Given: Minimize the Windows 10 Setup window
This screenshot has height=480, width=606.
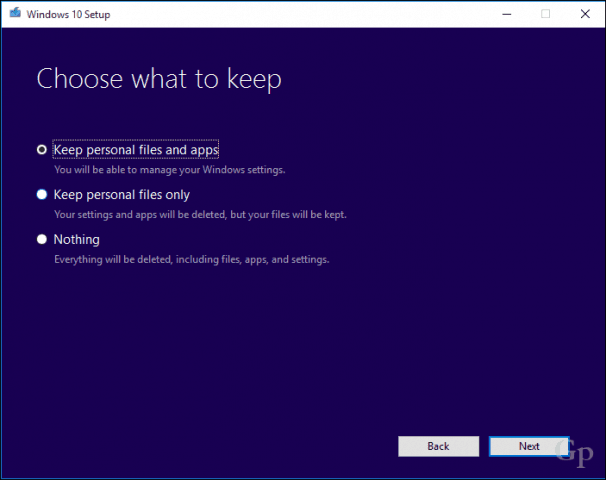Looking at the screenshot, I should [x=507, y=14].
